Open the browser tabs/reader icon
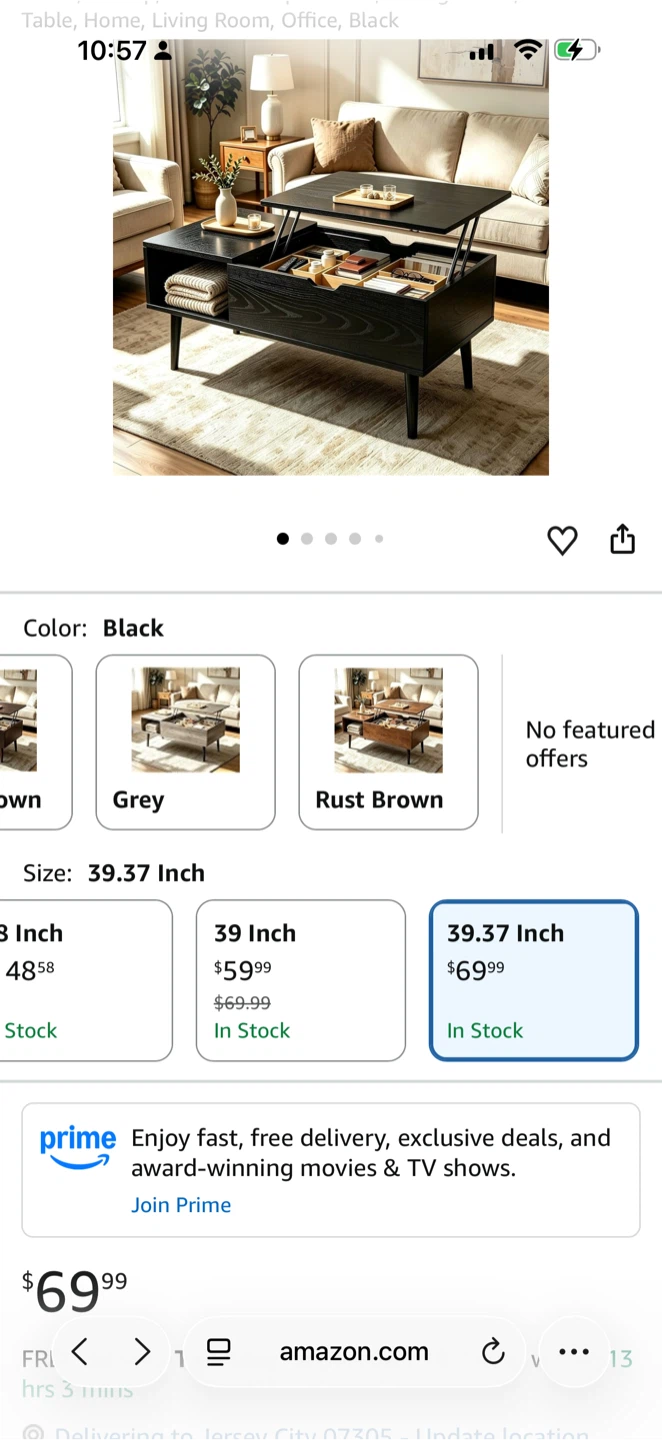Image resolution: width=662 pixels, height=1440 pixels. point(218,1352)
